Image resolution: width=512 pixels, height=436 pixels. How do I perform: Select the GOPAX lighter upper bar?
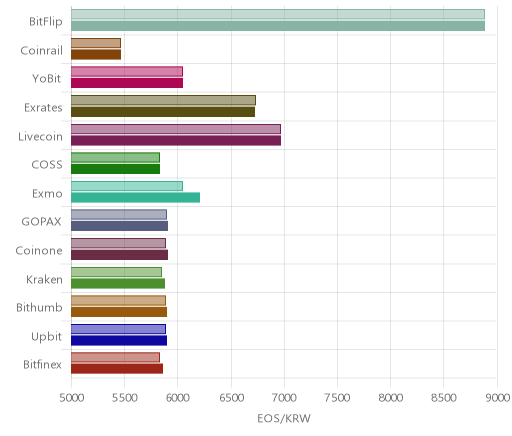[x=119, y=215]
